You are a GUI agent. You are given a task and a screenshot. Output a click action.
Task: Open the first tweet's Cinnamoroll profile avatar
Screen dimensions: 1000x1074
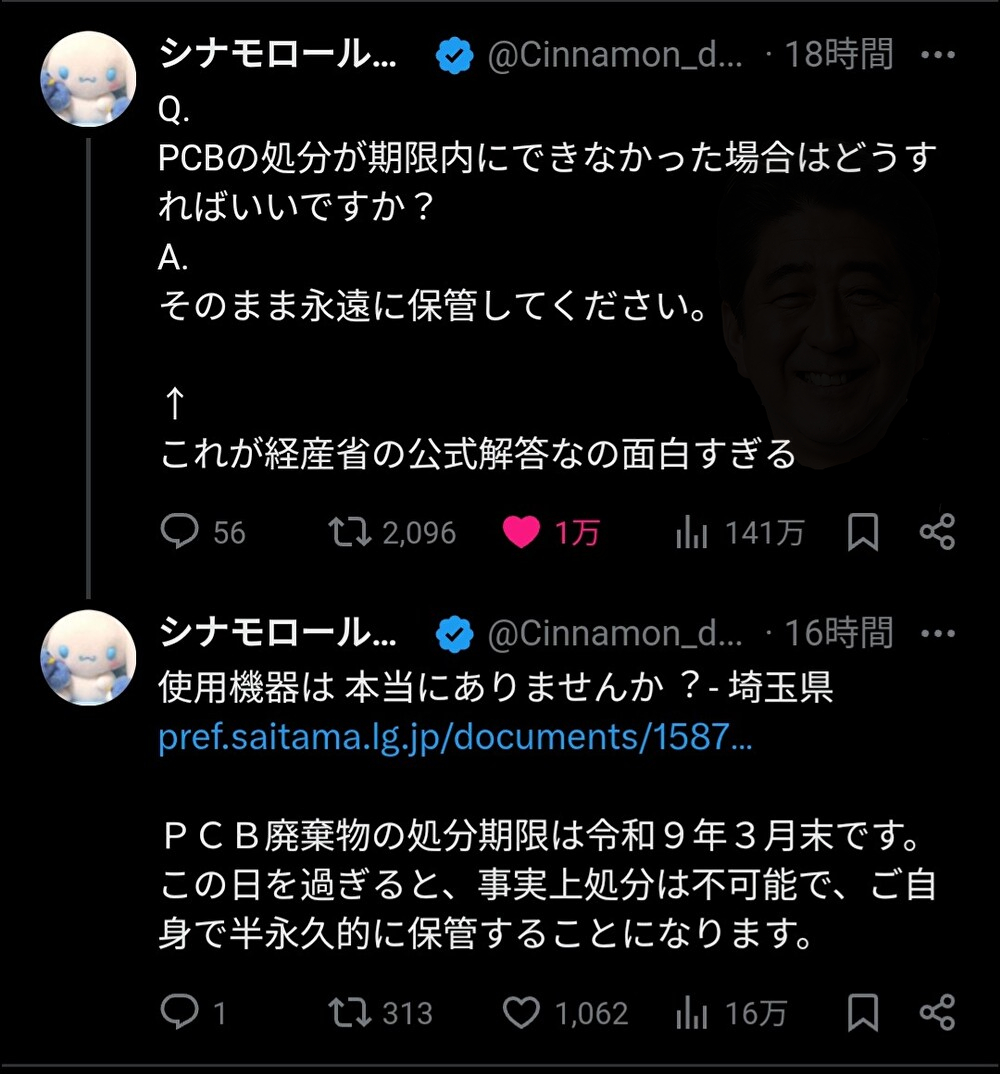[88, 79]
